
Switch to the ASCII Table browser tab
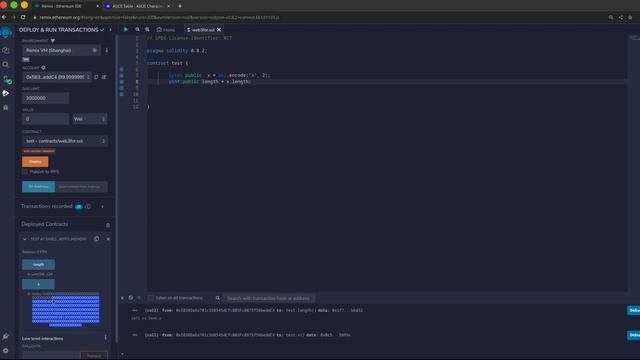(137, 6)
